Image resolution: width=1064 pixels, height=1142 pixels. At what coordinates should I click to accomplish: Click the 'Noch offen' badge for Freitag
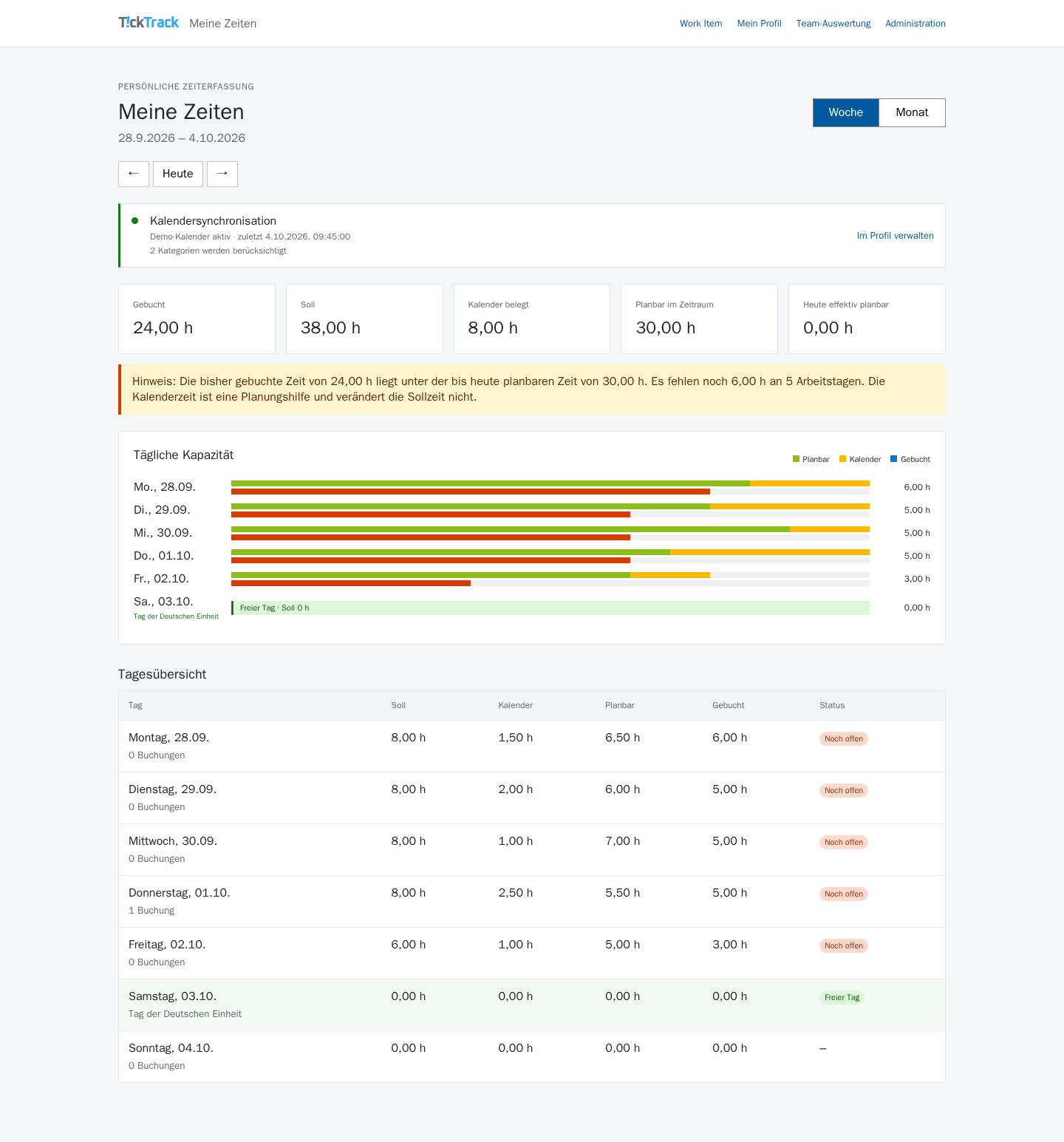[844, 945]
